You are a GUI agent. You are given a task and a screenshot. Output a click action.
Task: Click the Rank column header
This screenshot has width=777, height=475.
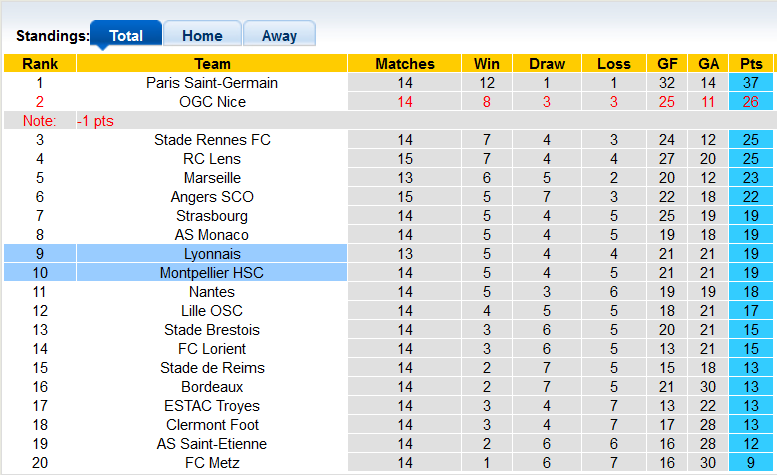pos(40,64)
